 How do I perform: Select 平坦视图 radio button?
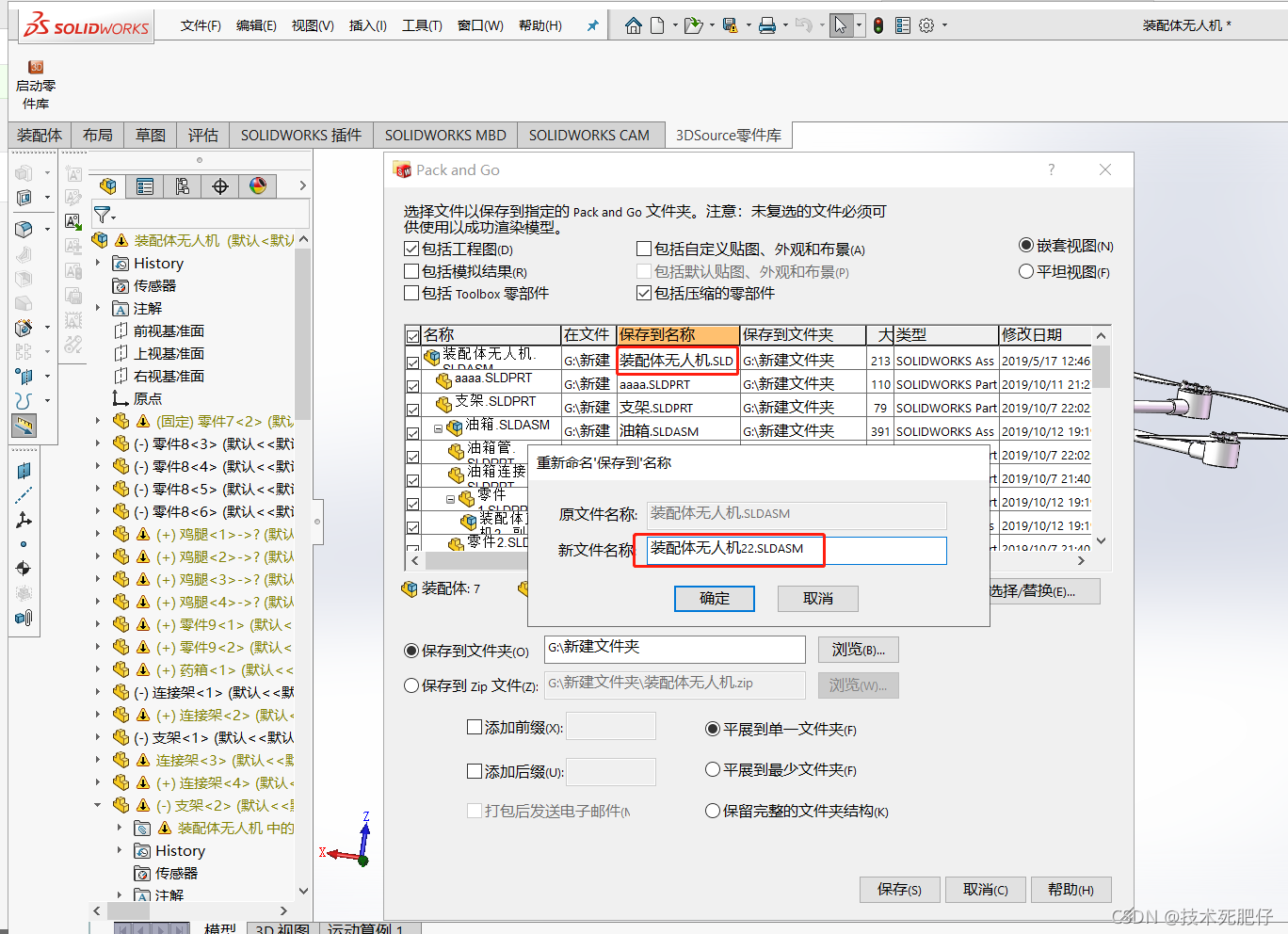pos(1026,271)
